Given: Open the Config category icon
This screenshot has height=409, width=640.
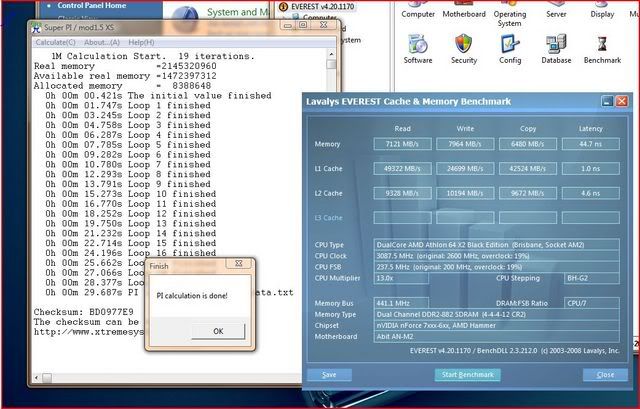Looking at the screenshot, I should (x=510, y=48).
